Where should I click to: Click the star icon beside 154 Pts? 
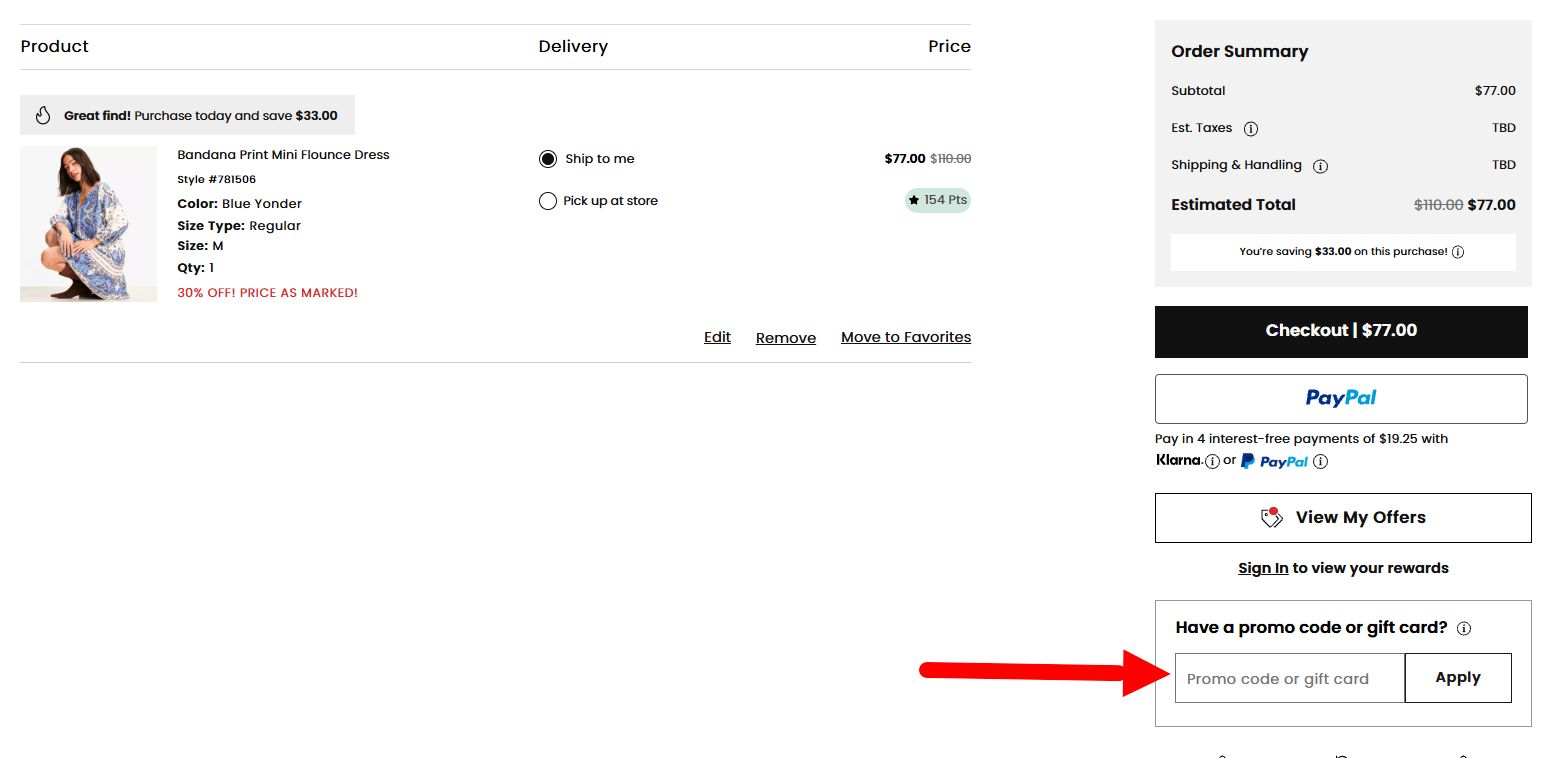(x=915, y=200)
